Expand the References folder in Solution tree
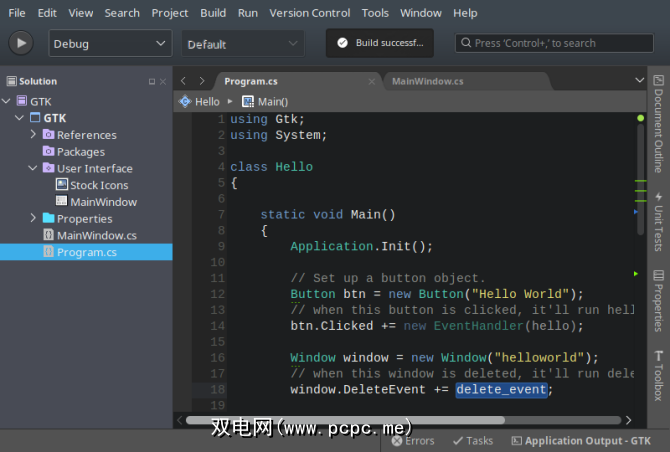 (x=33, y=135)
